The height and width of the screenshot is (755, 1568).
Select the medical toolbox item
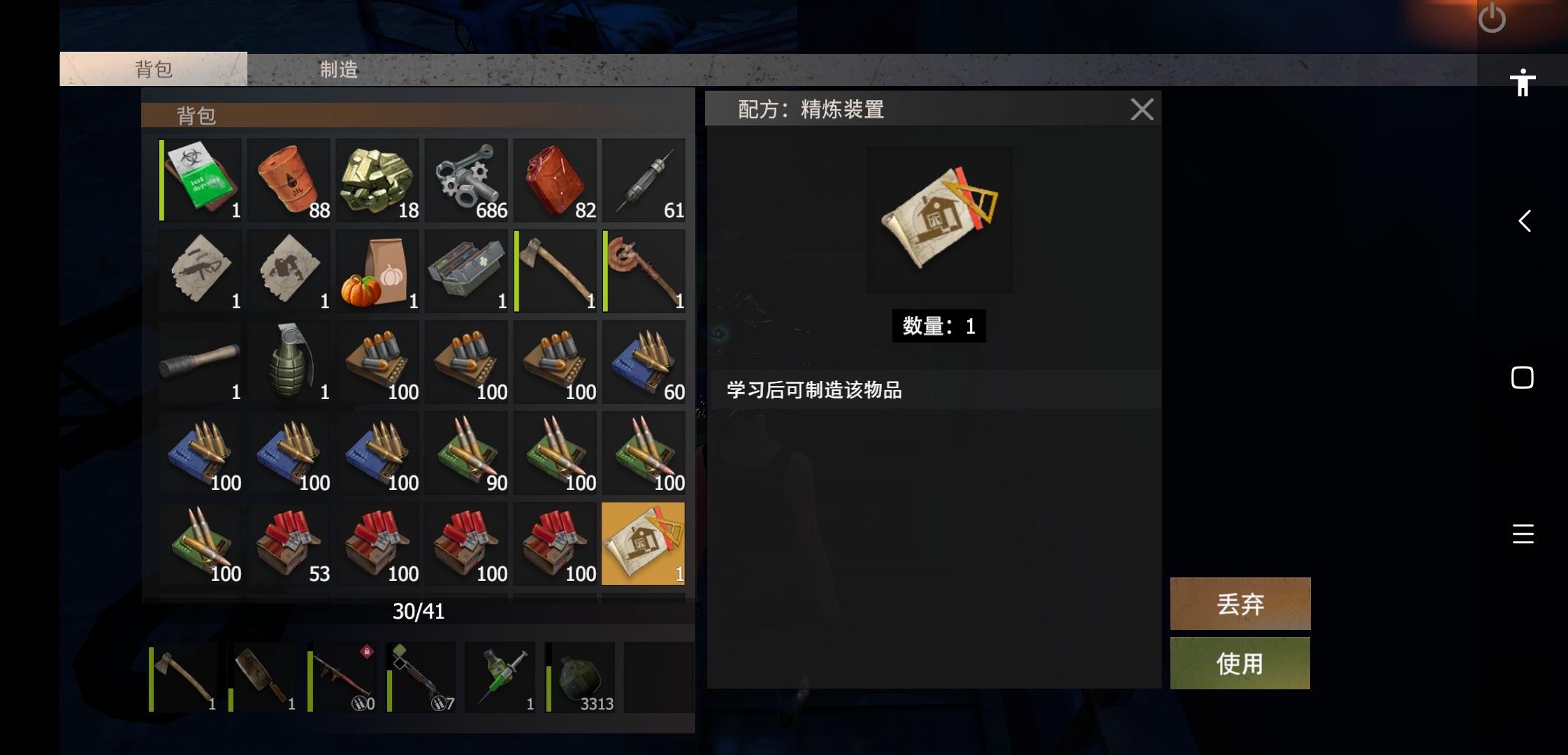point(466,271)
